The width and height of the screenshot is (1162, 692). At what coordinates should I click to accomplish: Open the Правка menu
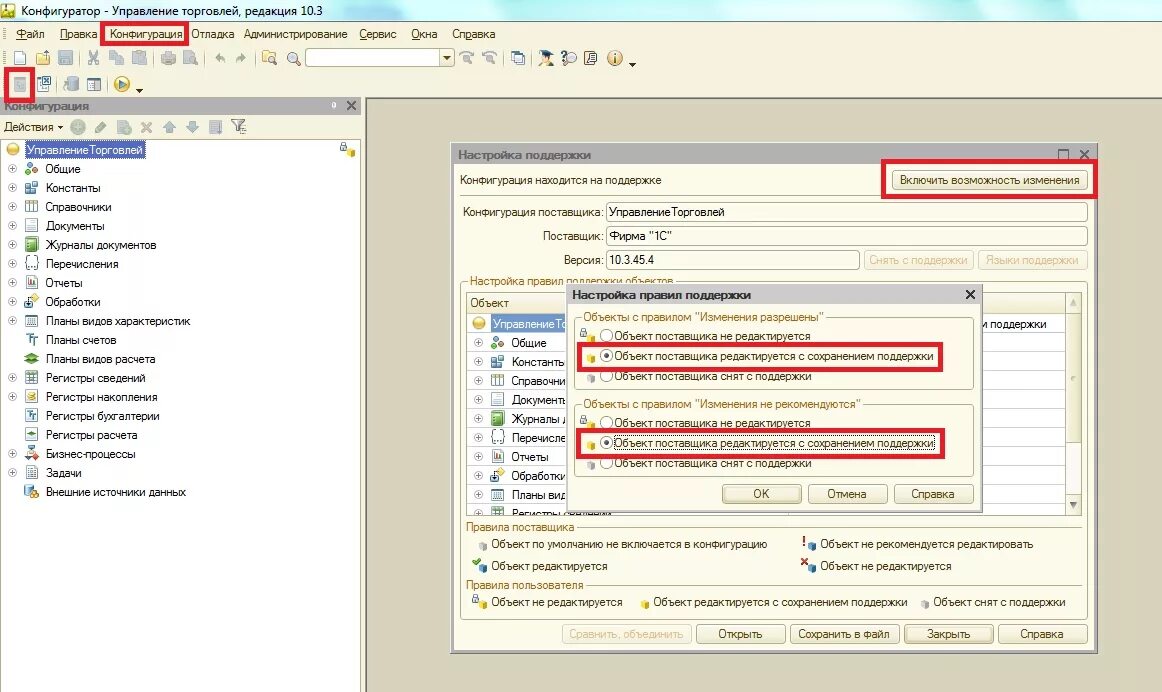click(x=79, y=34)
